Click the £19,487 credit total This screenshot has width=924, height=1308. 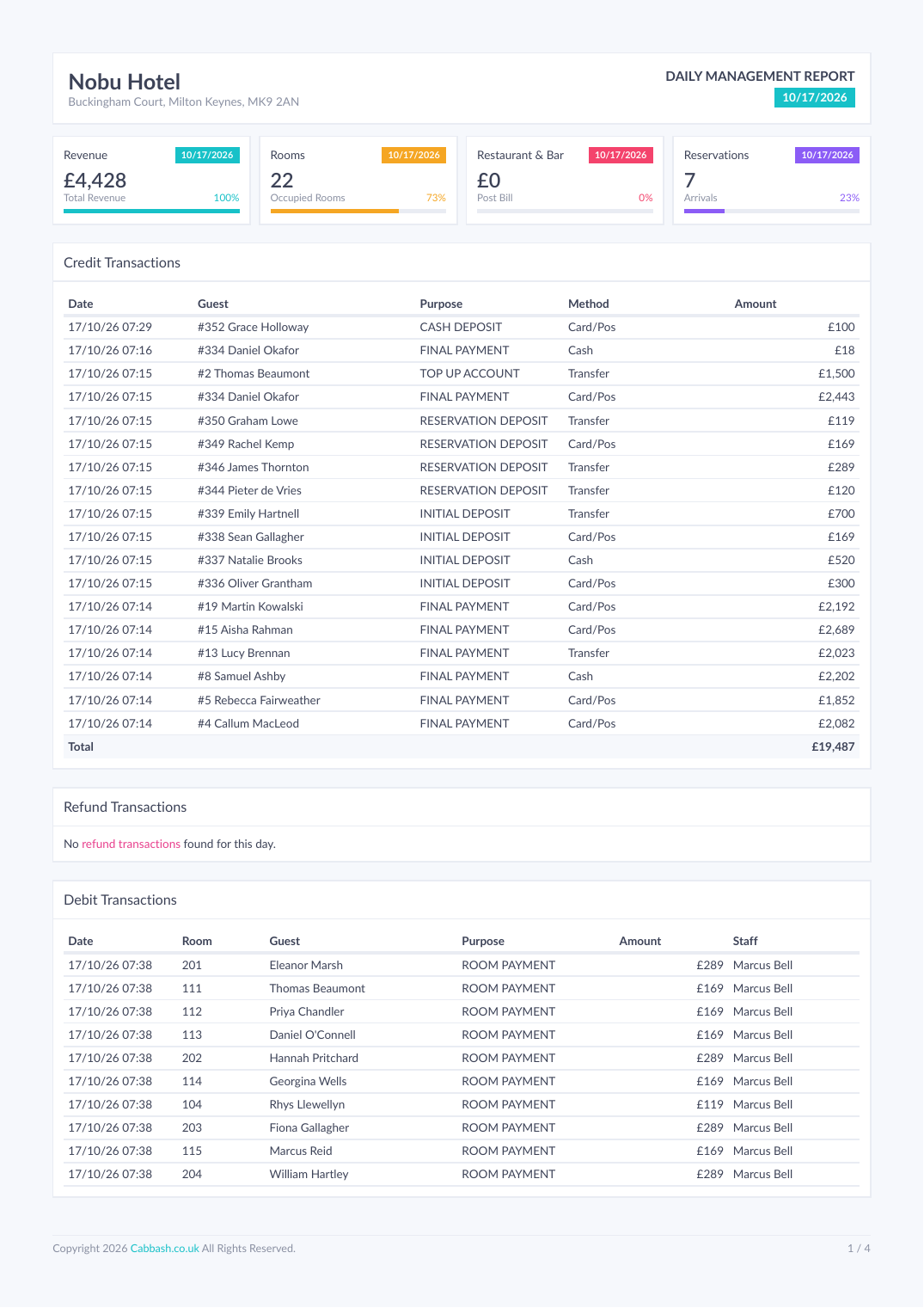[833, 747]
